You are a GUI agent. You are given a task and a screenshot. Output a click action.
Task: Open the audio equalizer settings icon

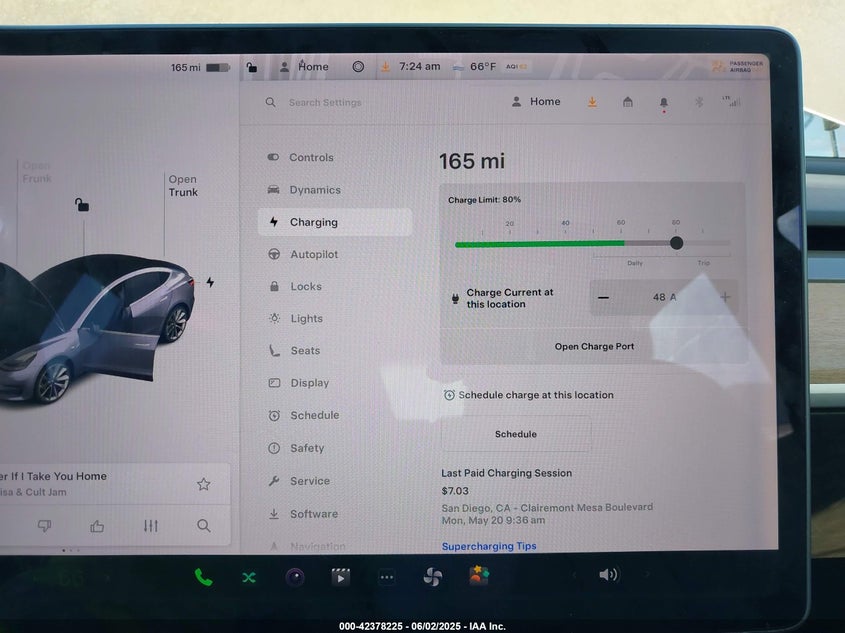point(150,526)
